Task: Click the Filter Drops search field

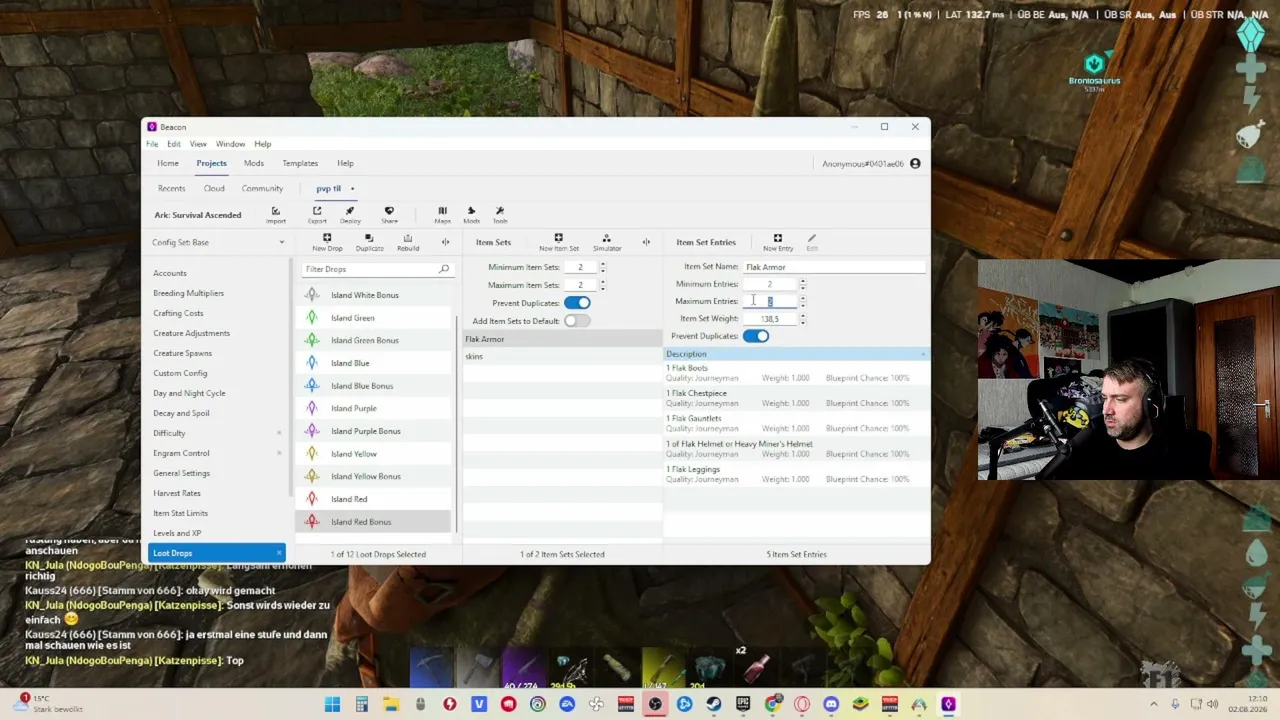Action: [377, 269]
